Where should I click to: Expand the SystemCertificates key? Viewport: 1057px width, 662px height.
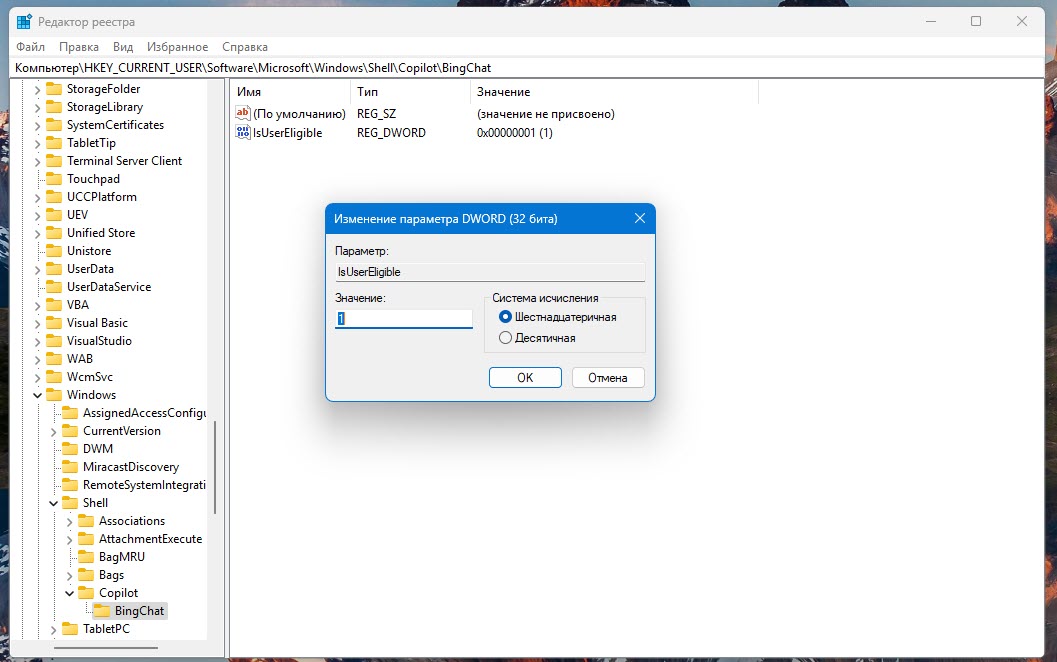pos(37,125)
